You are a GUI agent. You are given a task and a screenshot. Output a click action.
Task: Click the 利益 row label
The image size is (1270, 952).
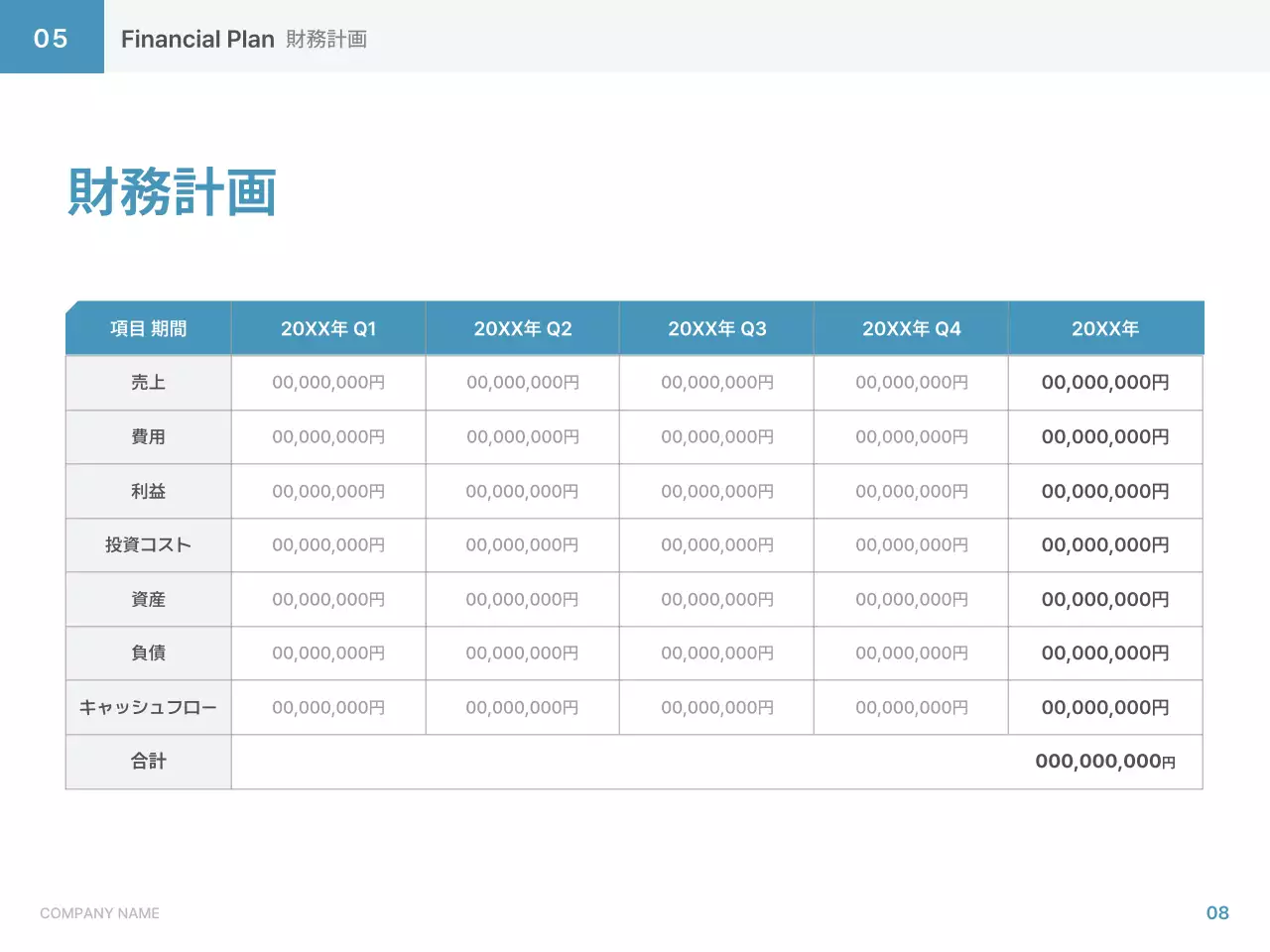pyautogui.click(x=149, y=492)
